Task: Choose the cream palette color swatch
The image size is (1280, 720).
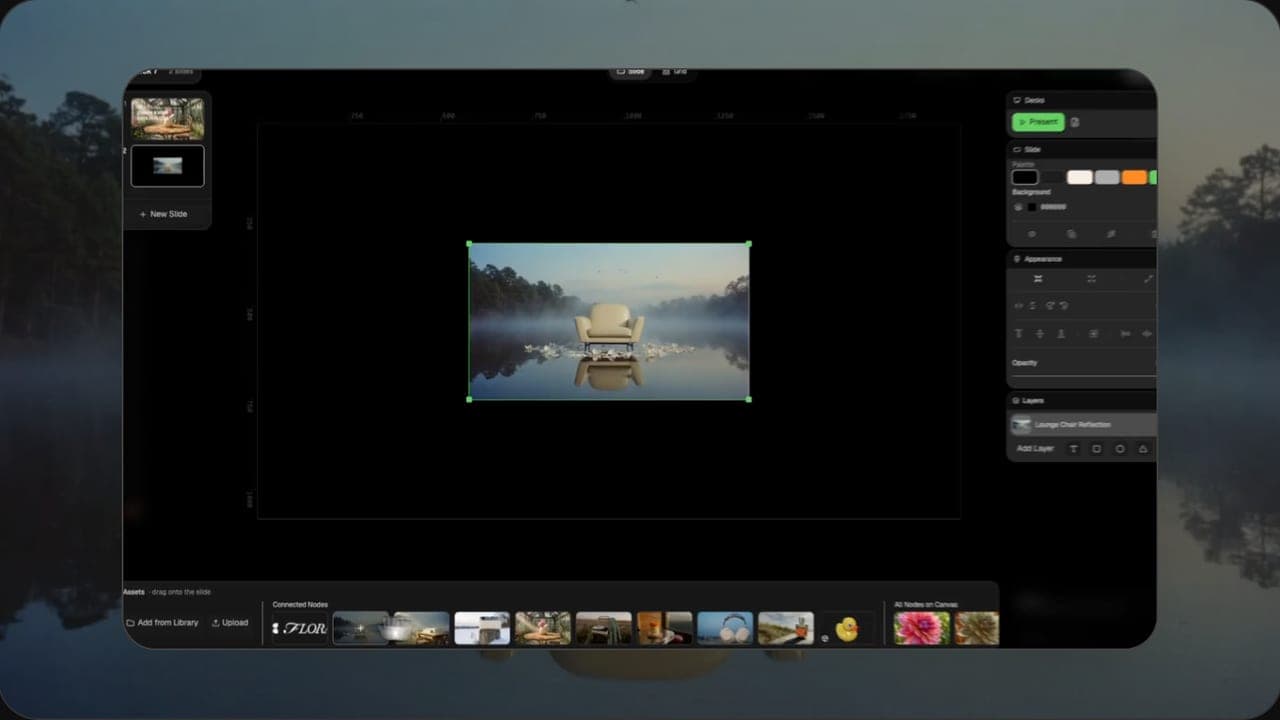Action: click(x=1080, y=177)
